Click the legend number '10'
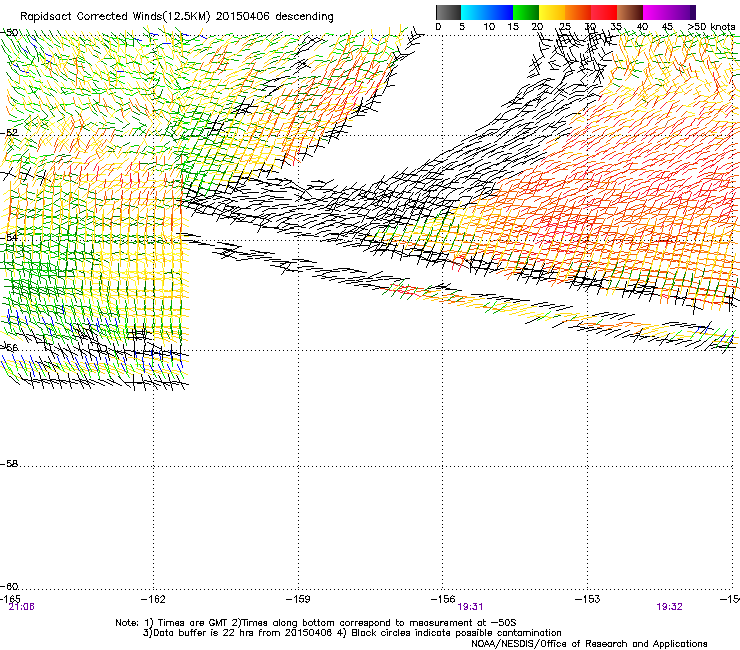 [x=489, y=27]
